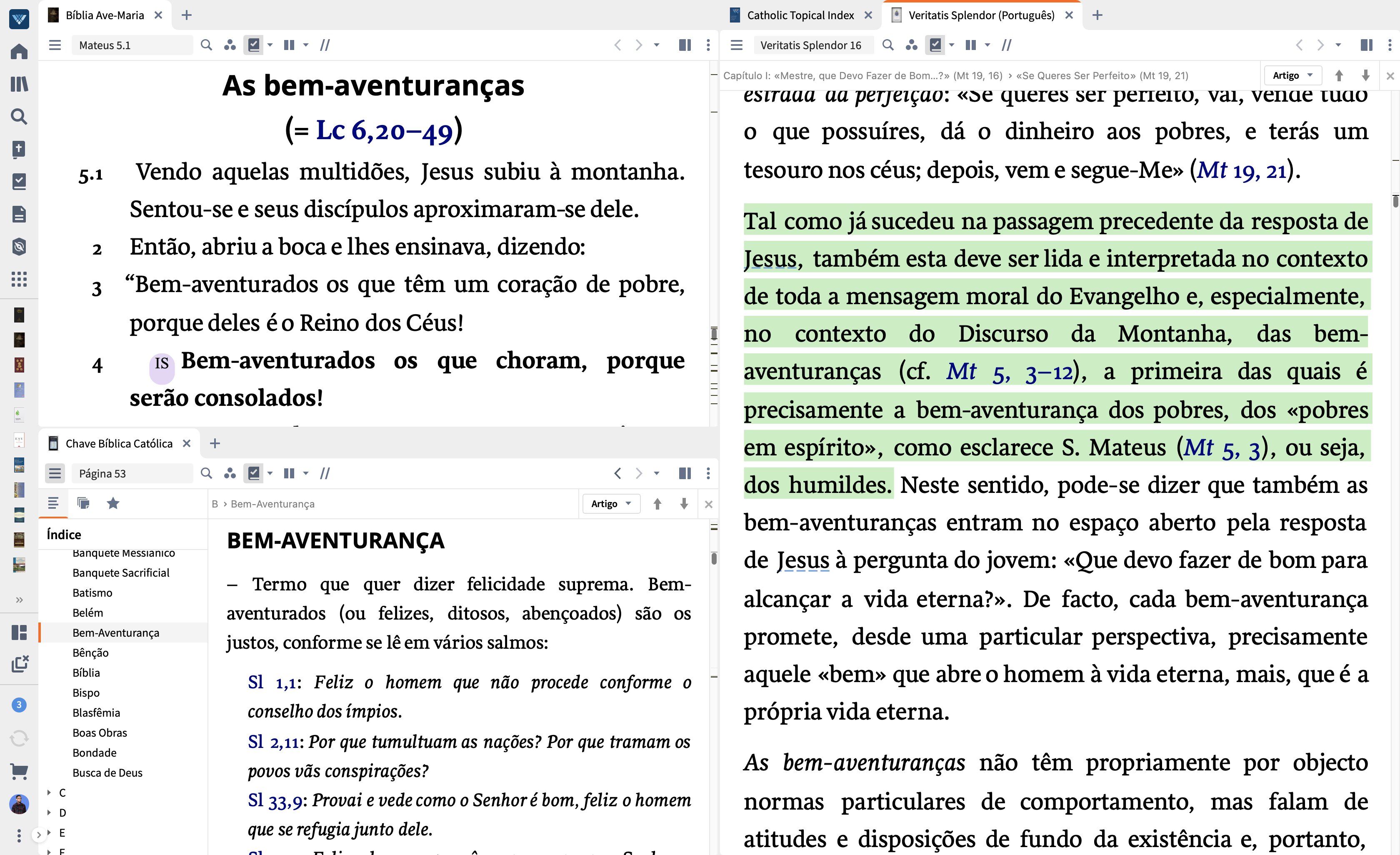Open the Documents page icon in sidebar
Viewport: 1400px width, 855px height.
tap(19, 214)
